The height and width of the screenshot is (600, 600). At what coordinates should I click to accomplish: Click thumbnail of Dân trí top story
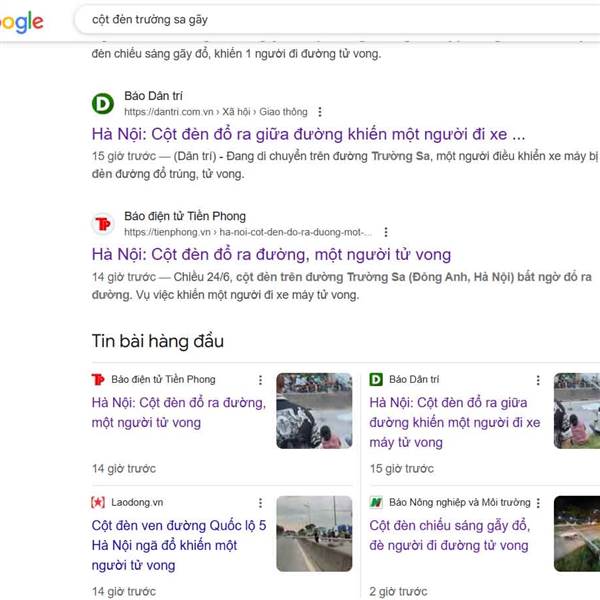(x=577, y=411)
